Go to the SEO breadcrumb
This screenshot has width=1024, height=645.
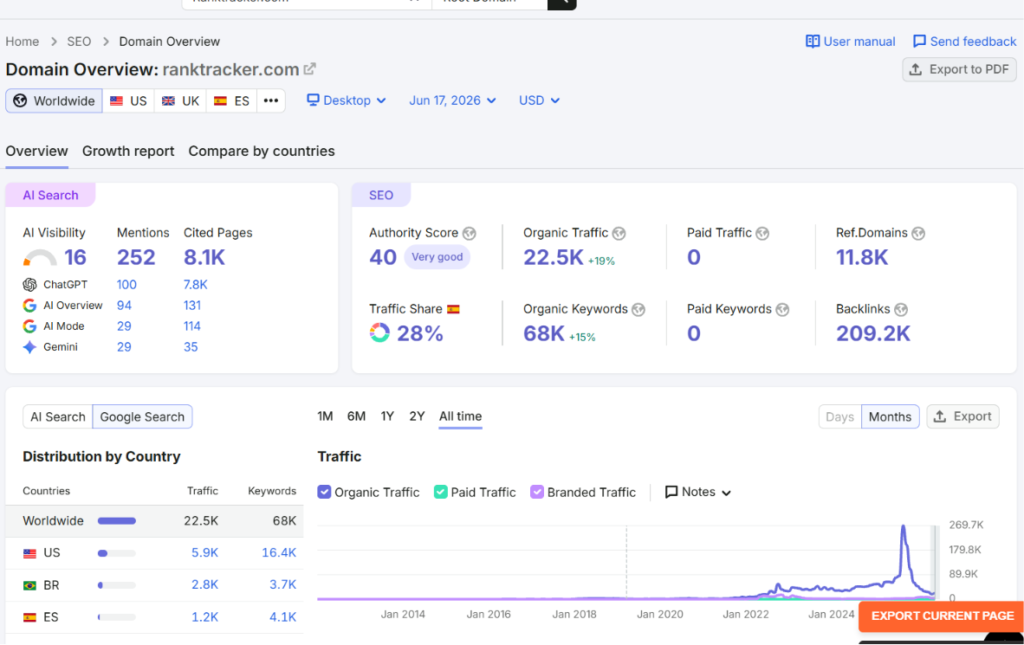pos(79,41)
